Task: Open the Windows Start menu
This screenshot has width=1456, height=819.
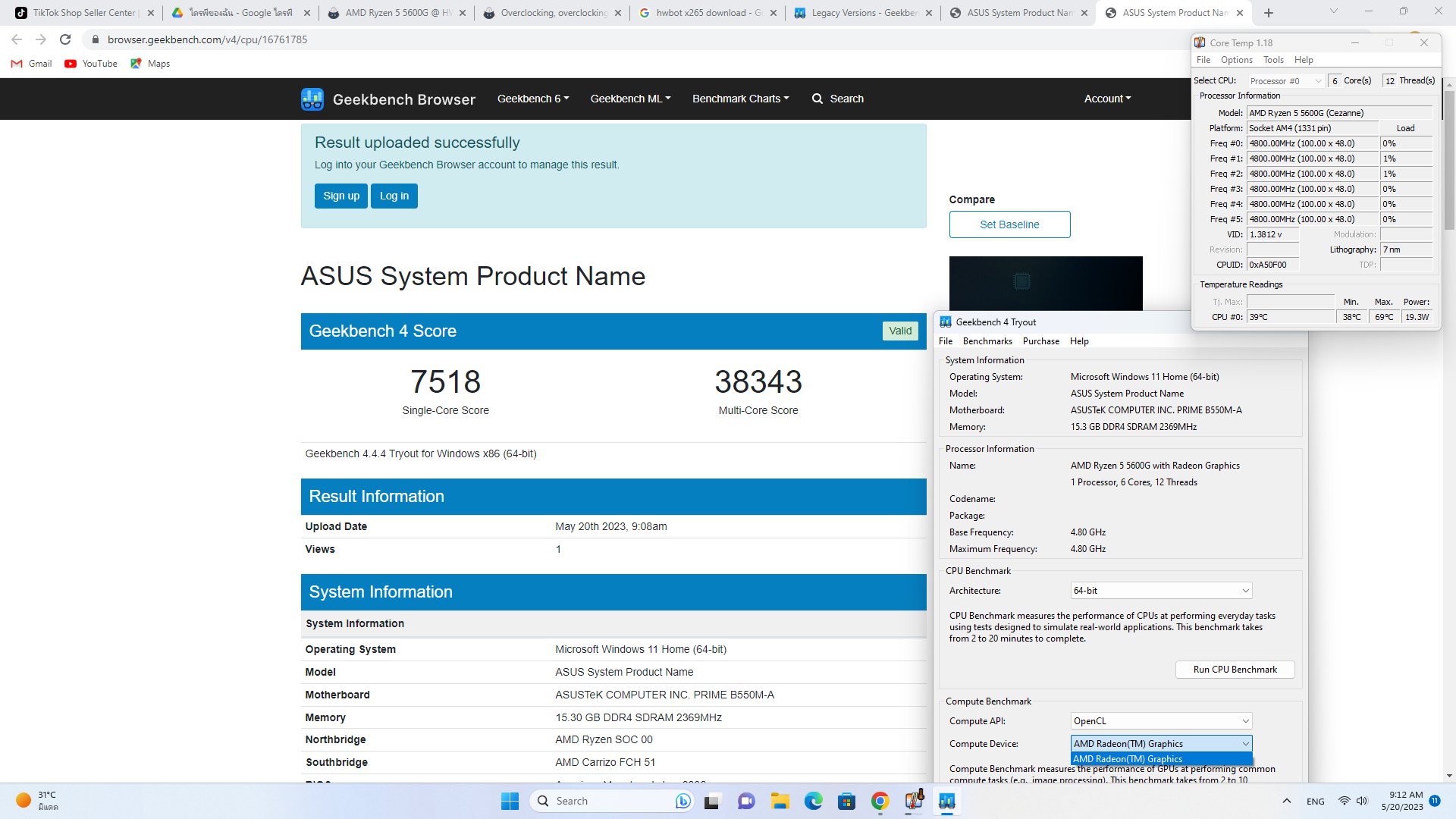Action: click(510, 801)
